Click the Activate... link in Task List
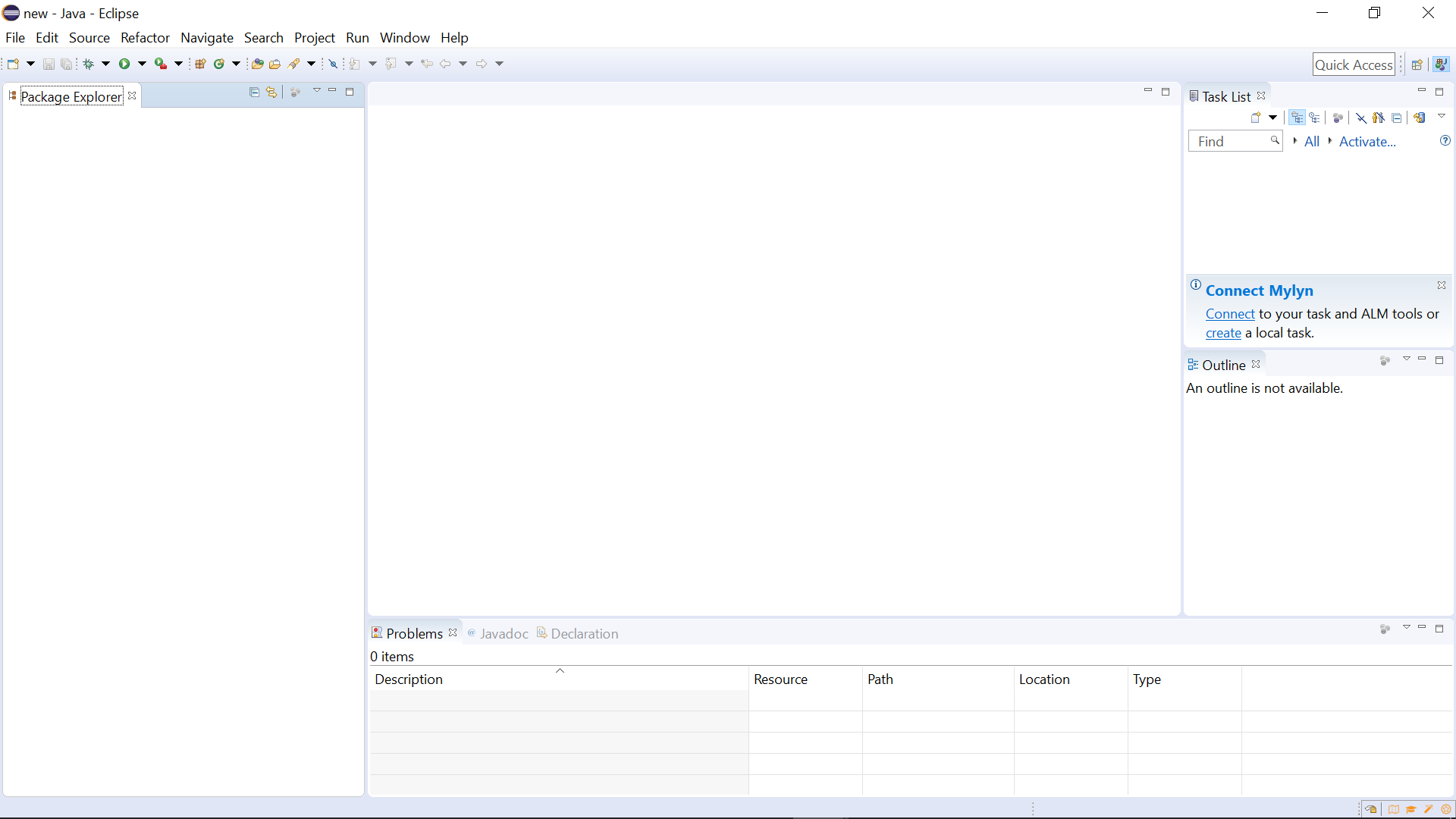This screenshot has height=819, width=1456. [x=1367, y=141]
